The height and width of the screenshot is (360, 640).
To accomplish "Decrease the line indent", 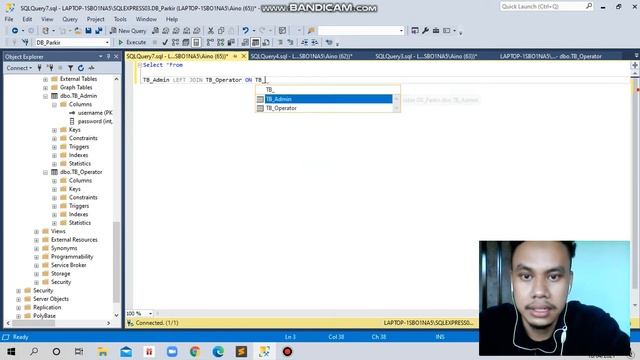I will tap(304, 42).
